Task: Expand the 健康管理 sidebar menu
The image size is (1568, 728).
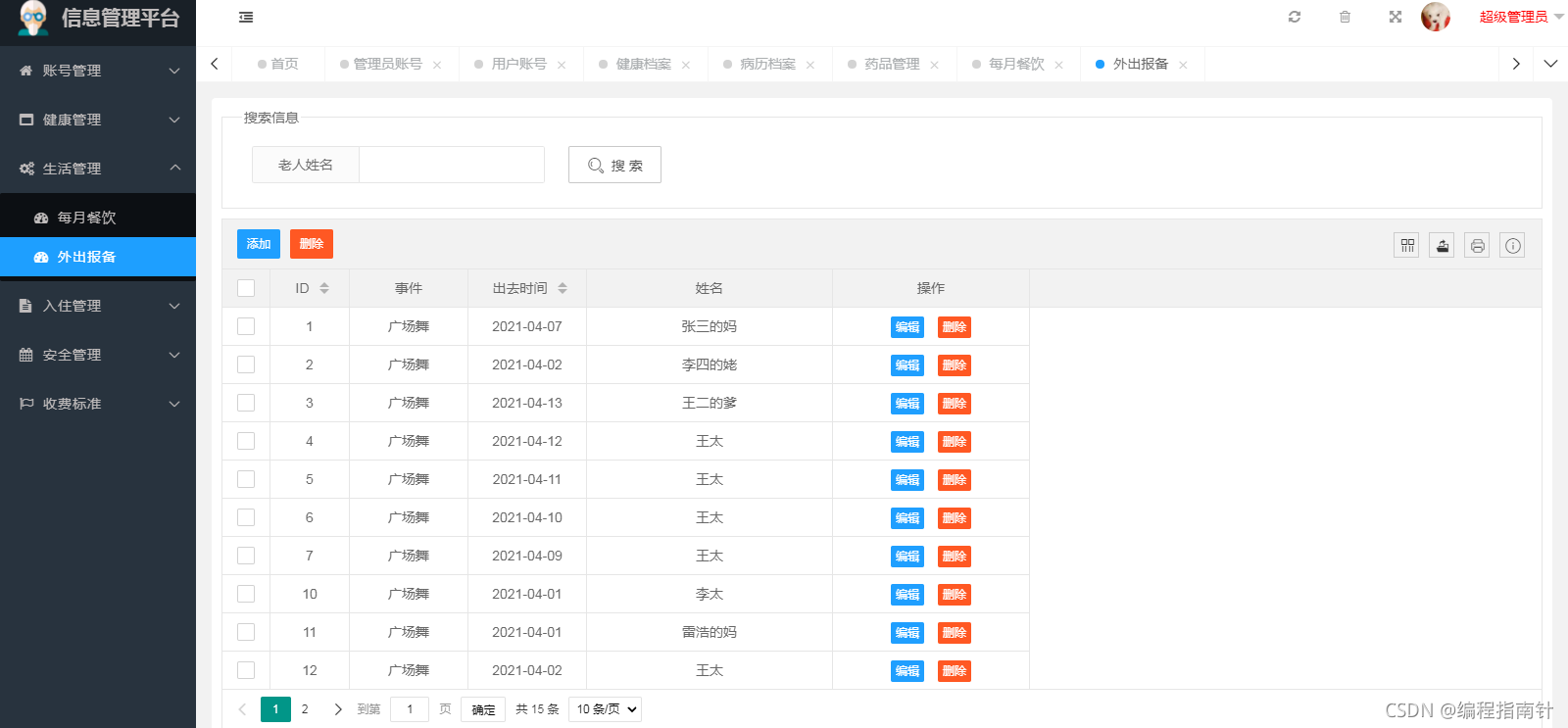Action: click(98, 120)
